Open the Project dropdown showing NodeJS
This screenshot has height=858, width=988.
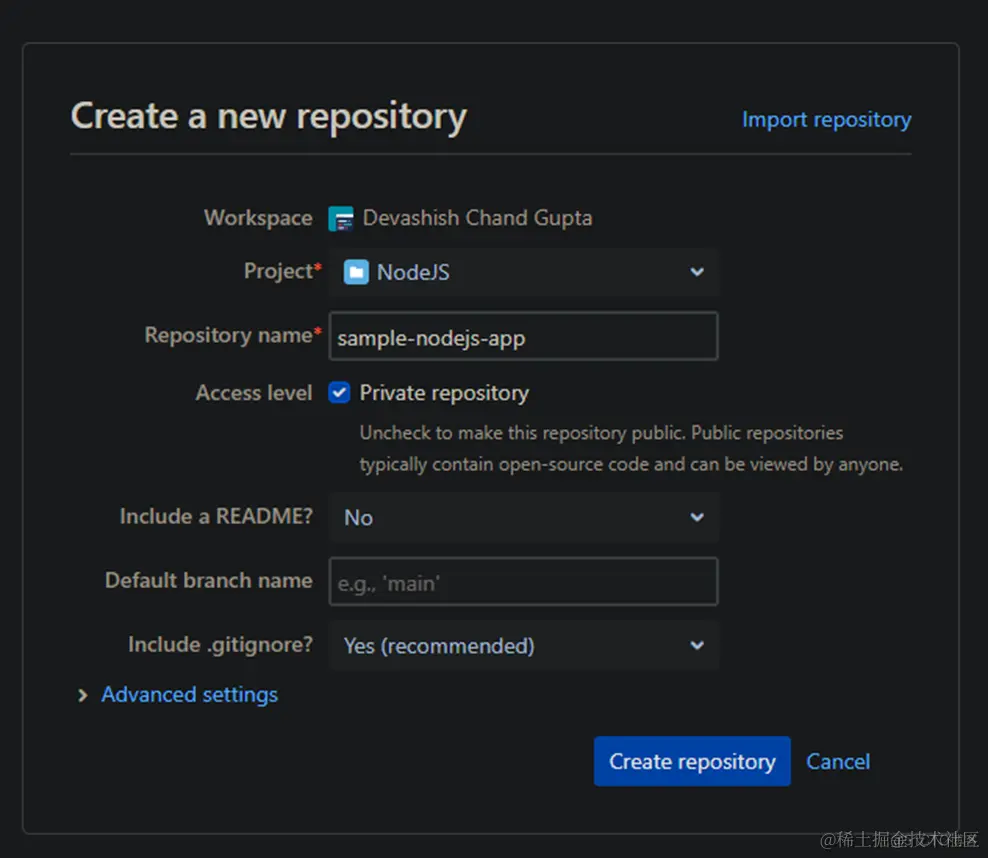(x=523, y=272)
